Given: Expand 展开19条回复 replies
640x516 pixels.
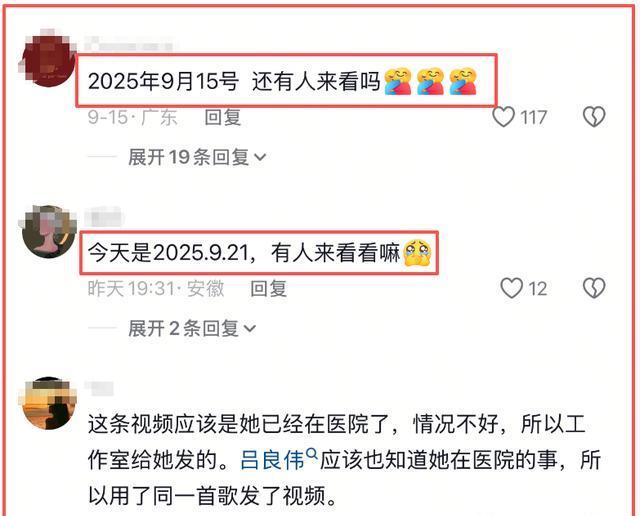Looking at the screenshot, I should [197, 157].
